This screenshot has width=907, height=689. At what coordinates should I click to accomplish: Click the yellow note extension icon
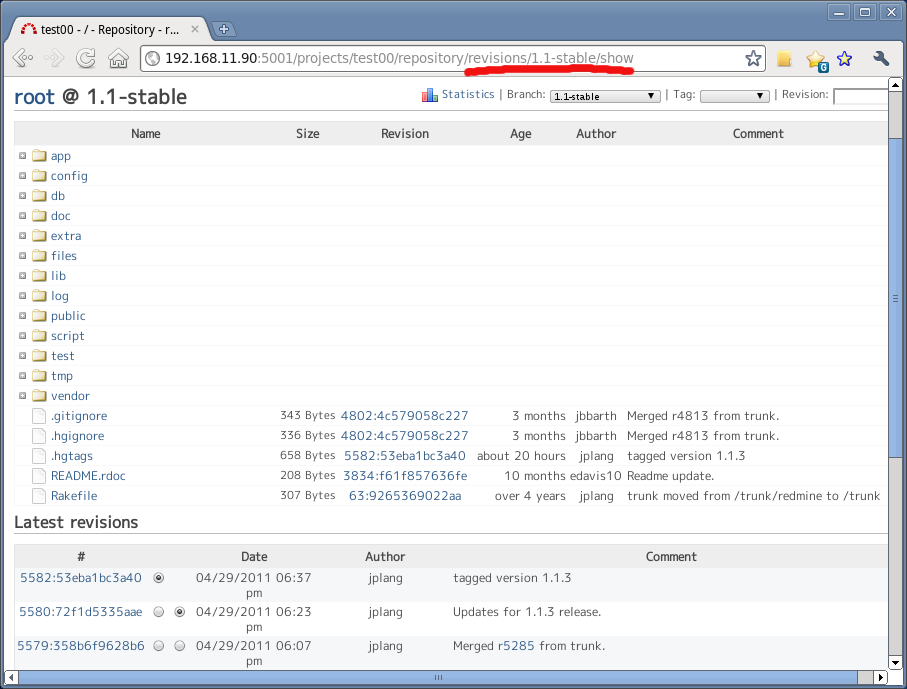[x=784, y=58]
